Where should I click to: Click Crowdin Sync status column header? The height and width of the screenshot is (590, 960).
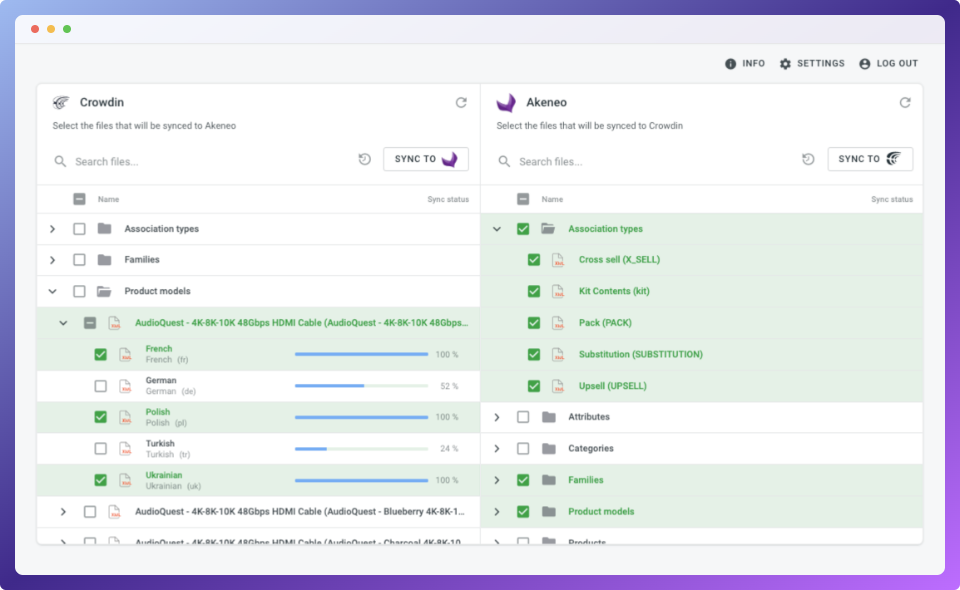click(448, 200)
